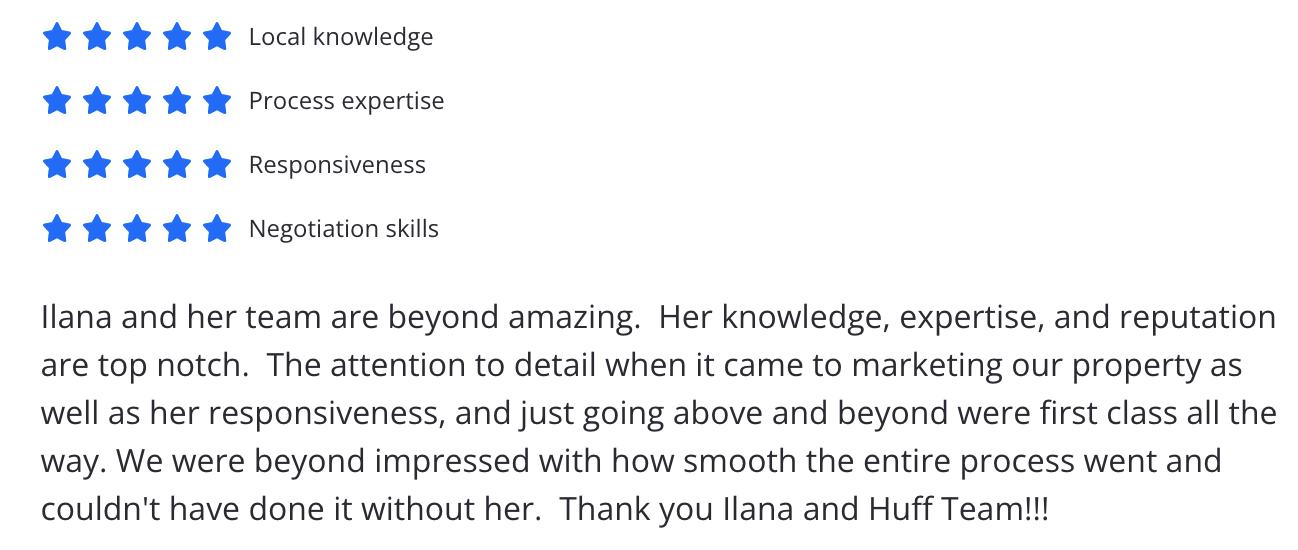Select third star in Responsiveness row
Viewport: 1298px width, 550px height.
click(137, 165)
